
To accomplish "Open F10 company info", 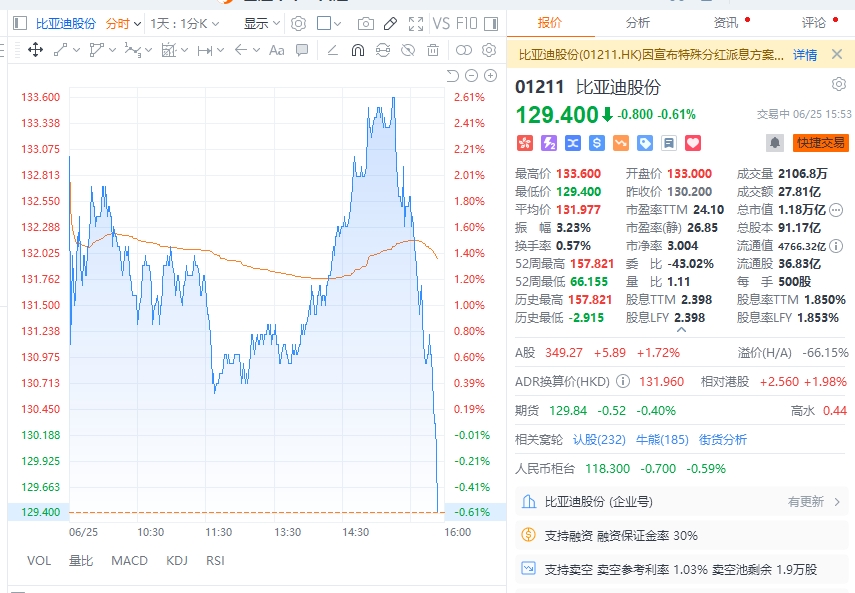I will [467, 23].
